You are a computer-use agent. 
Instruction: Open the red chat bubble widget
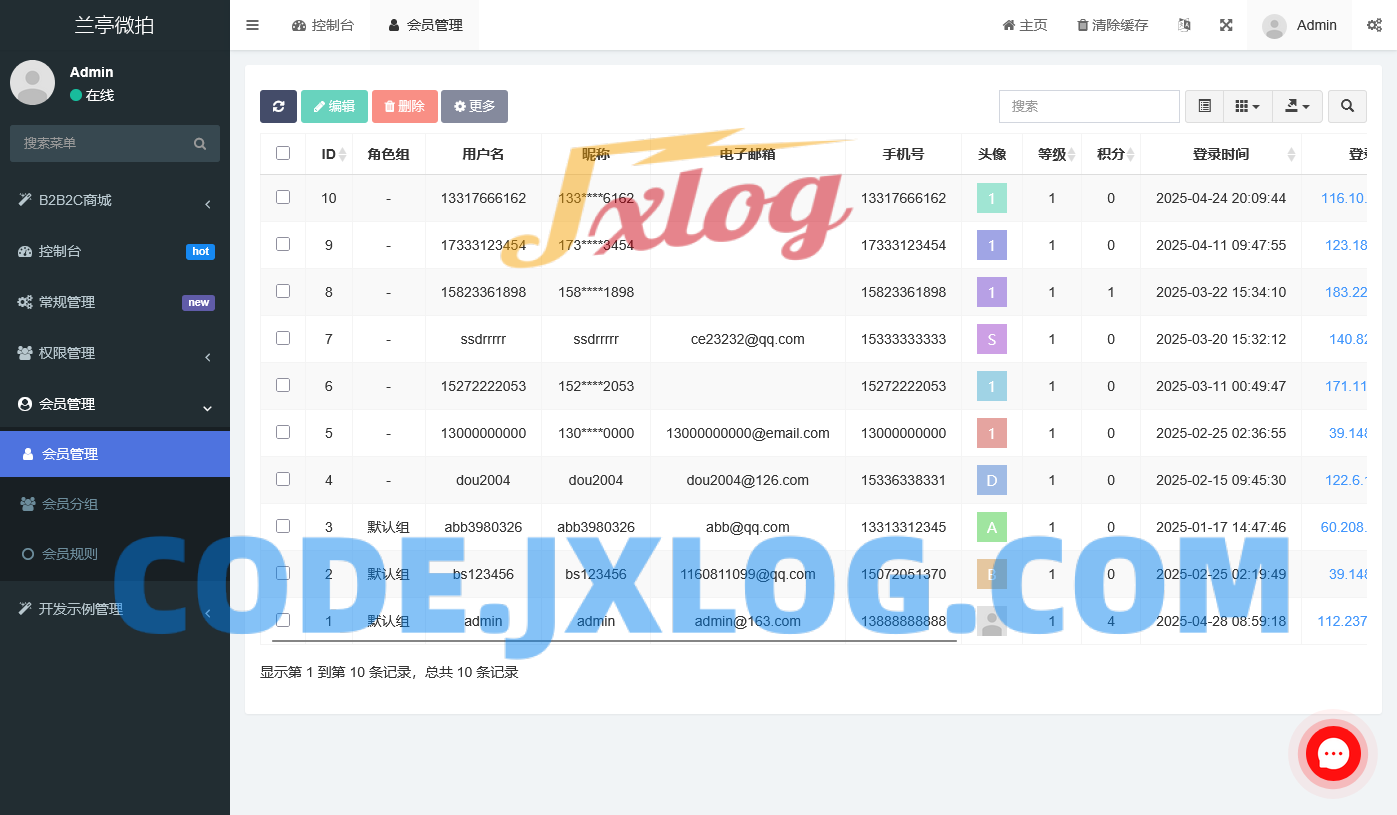click(x=1332, y=754)
